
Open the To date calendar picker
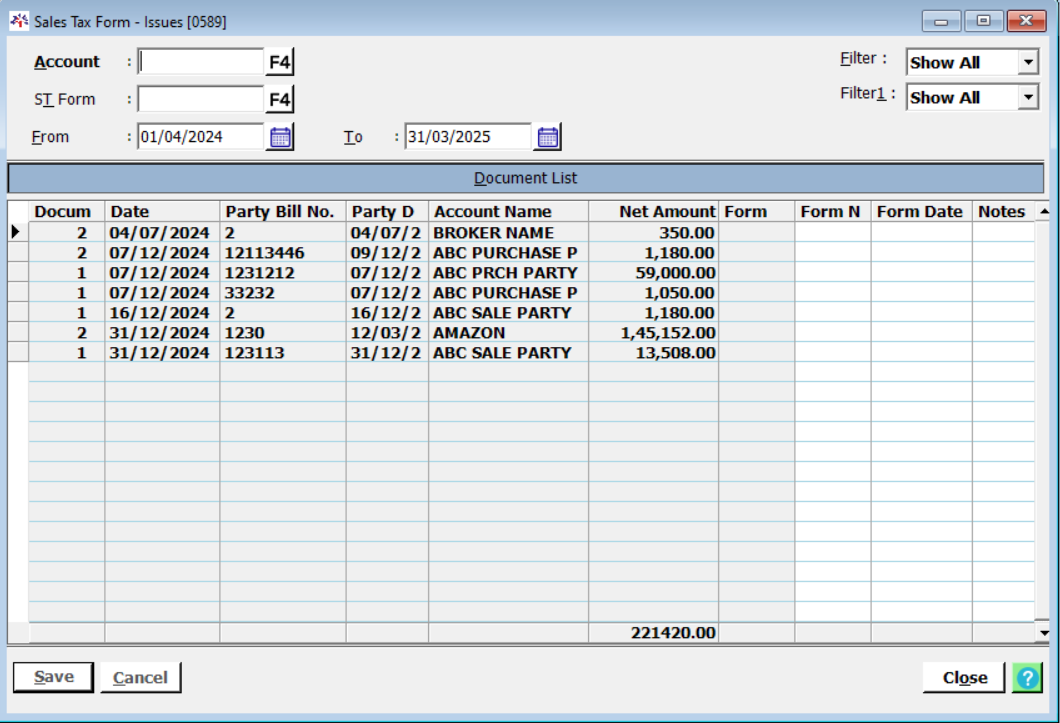(548, 137)
